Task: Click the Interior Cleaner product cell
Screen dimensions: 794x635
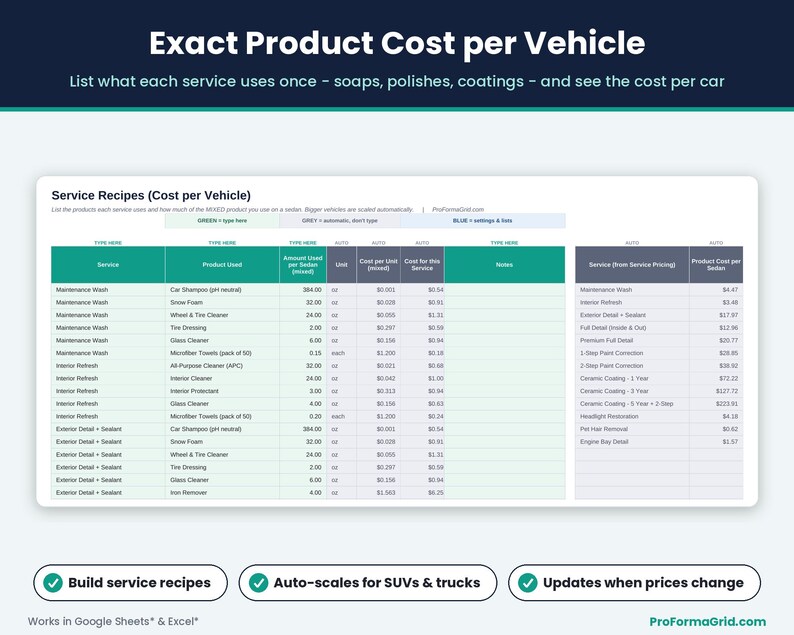Action: tap(222, 378)
